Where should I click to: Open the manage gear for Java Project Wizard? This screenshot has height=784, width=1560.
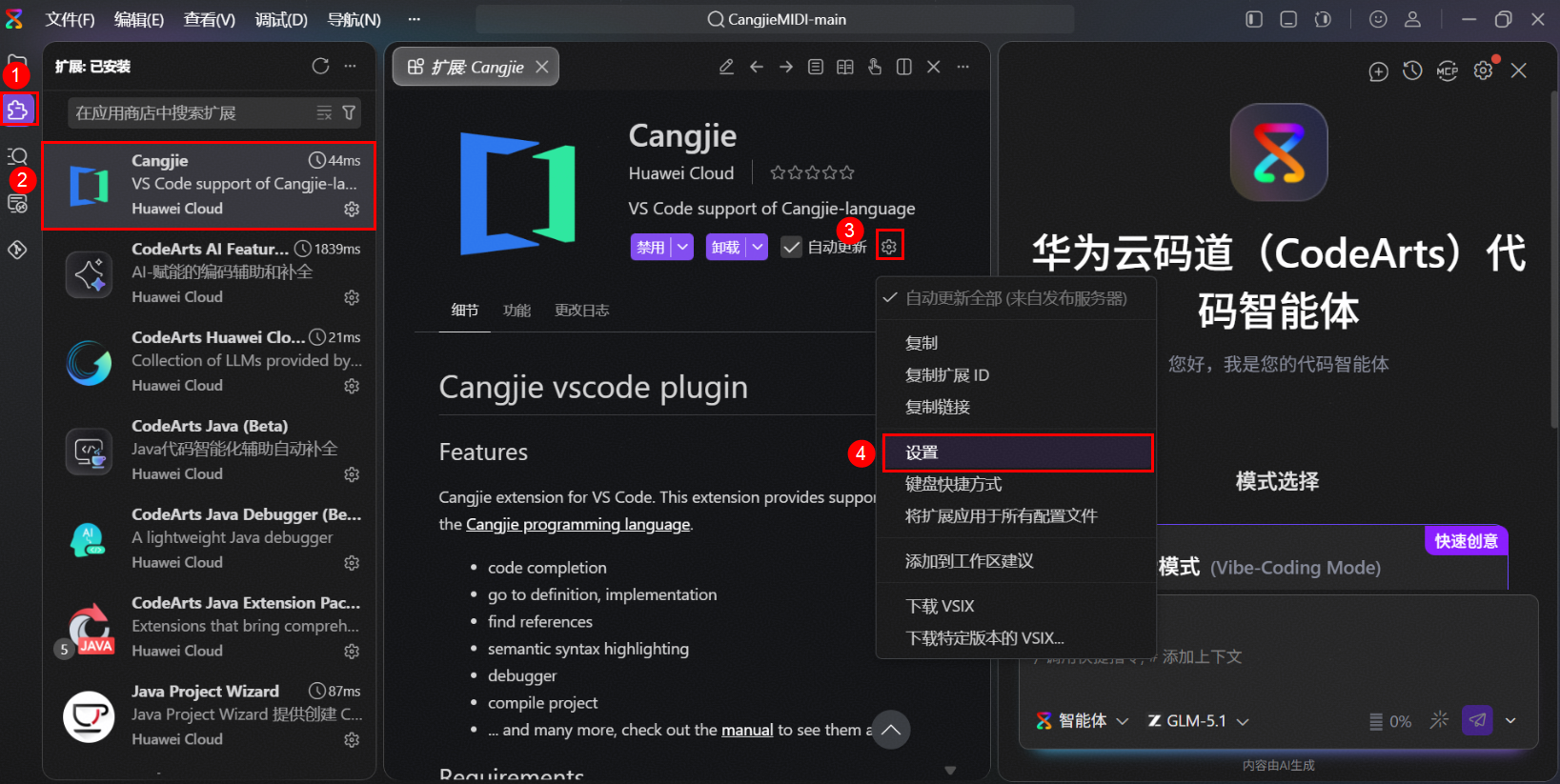[352, 739]
